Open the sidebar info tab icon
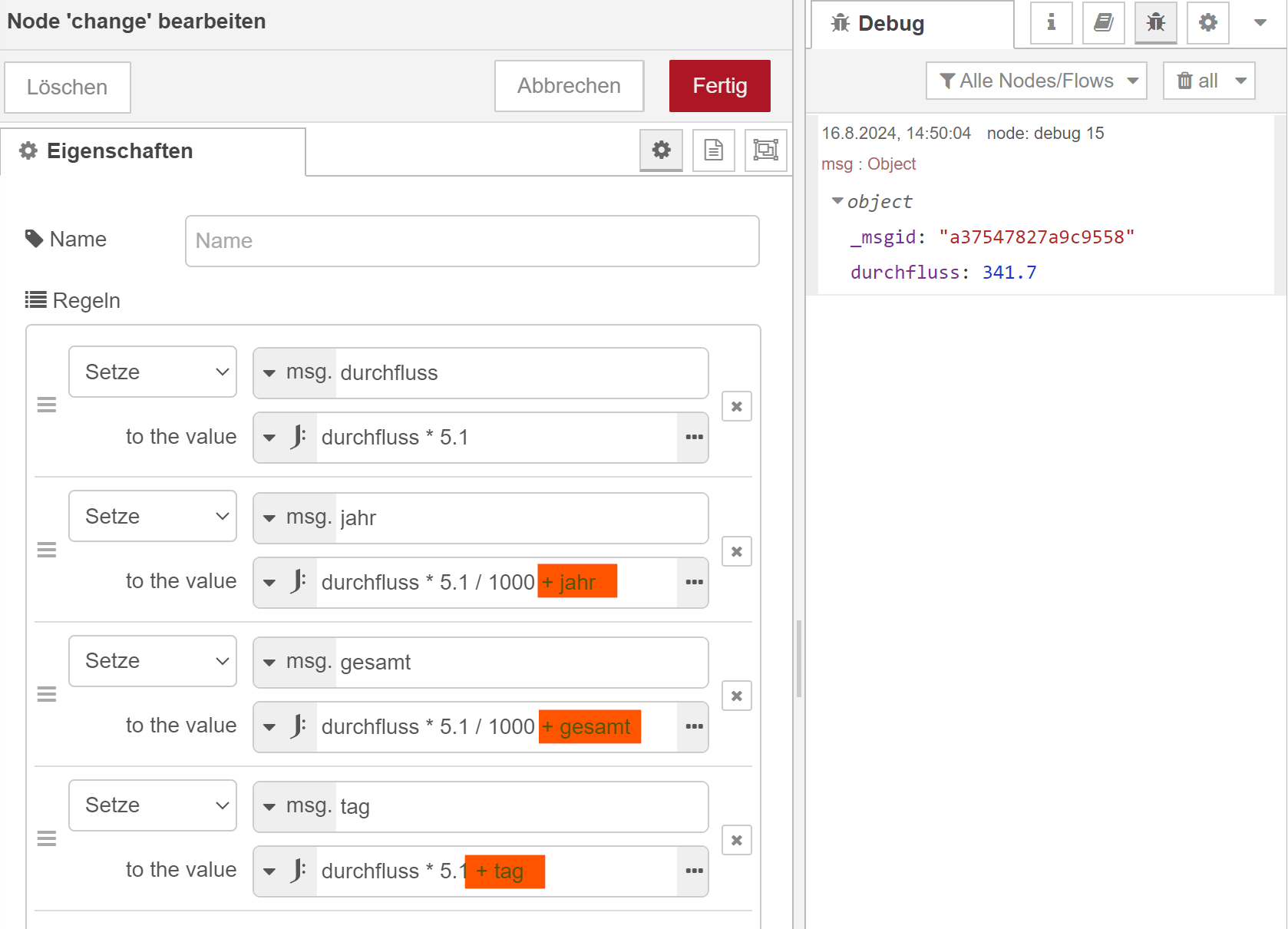The width and height of the screenshot is (1288, 929). click(1051, 23)
